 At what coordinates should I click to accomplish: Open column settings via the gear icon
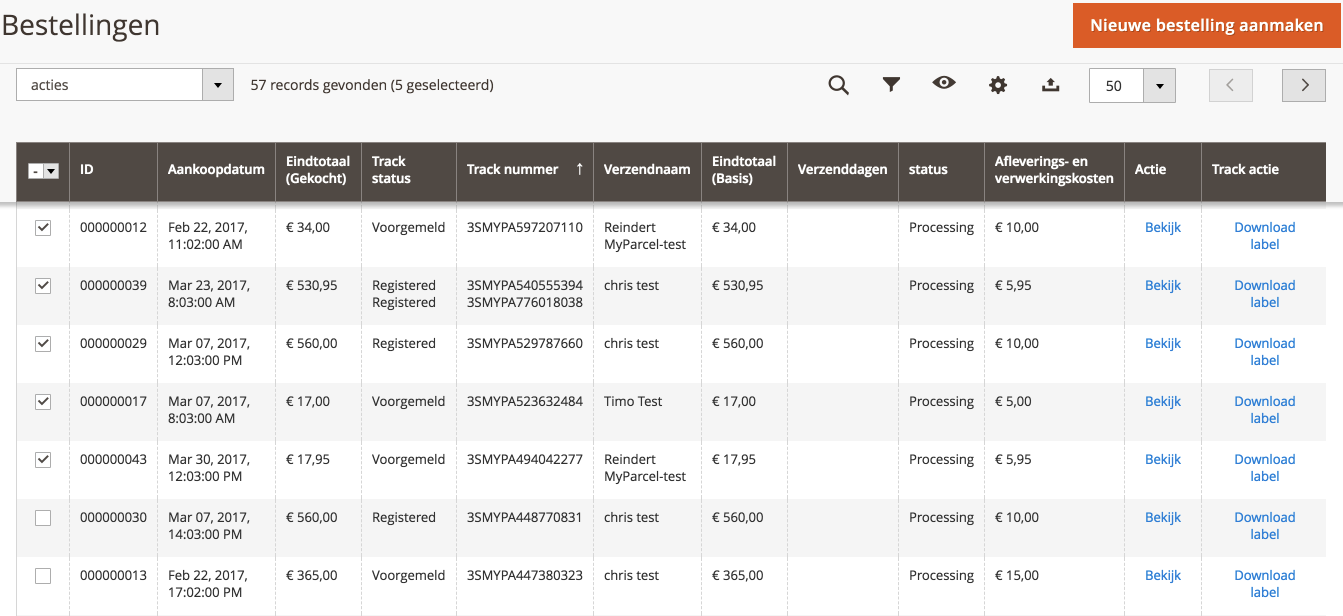click(x=997, y=85)
